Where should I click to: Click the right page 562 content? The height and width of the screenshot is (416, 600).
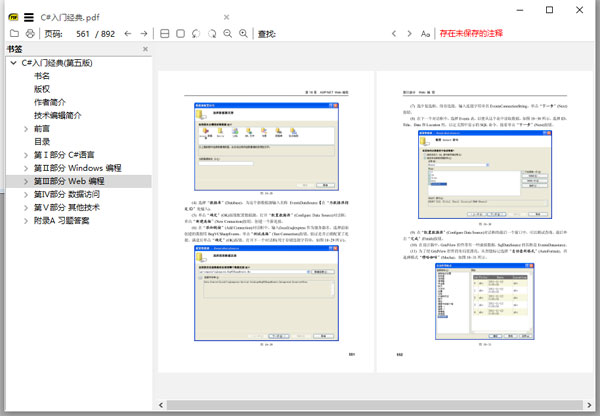(485, 222)
